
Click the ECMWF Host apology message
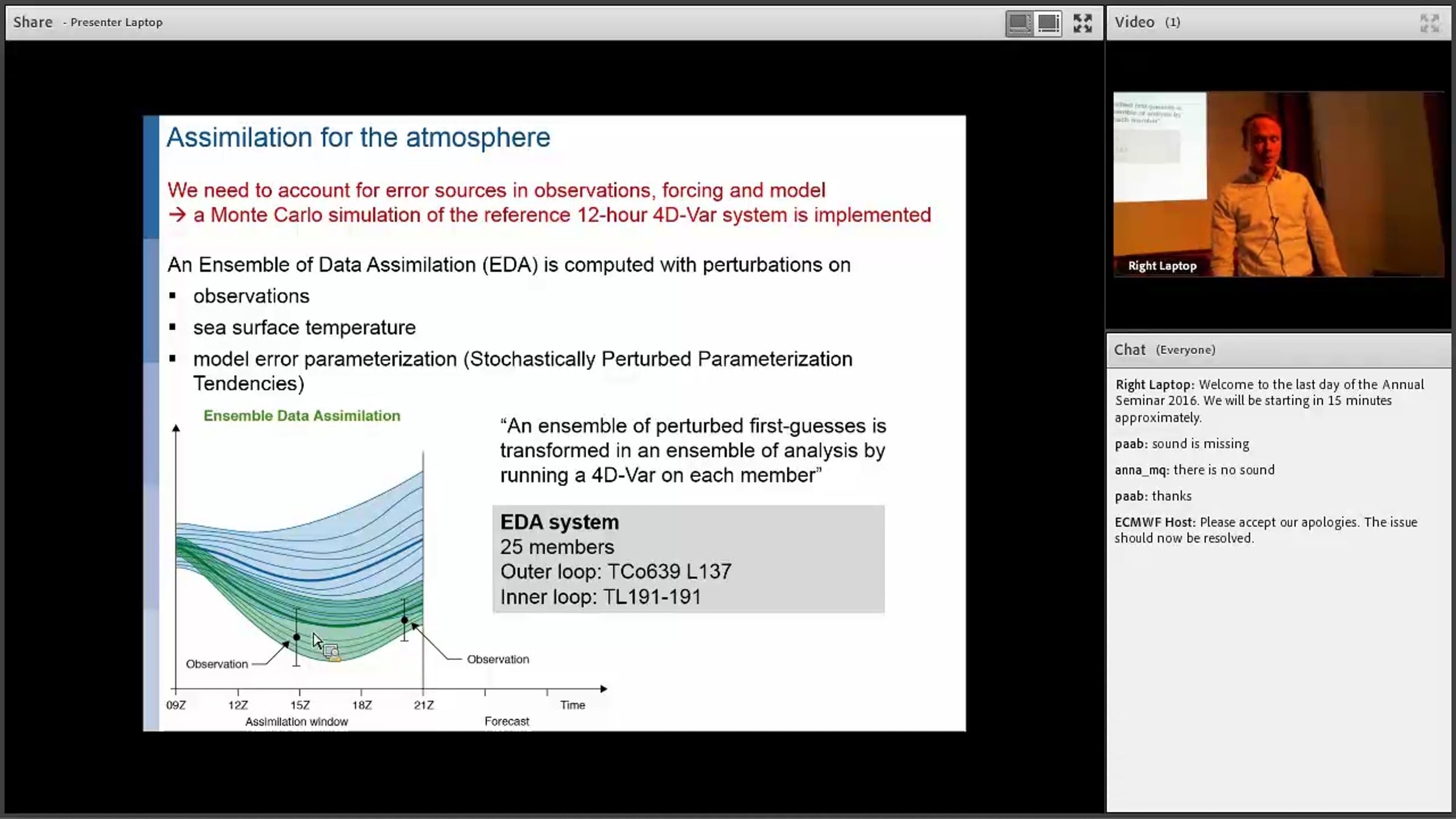pyautogui.click(x=1266, y=530)
